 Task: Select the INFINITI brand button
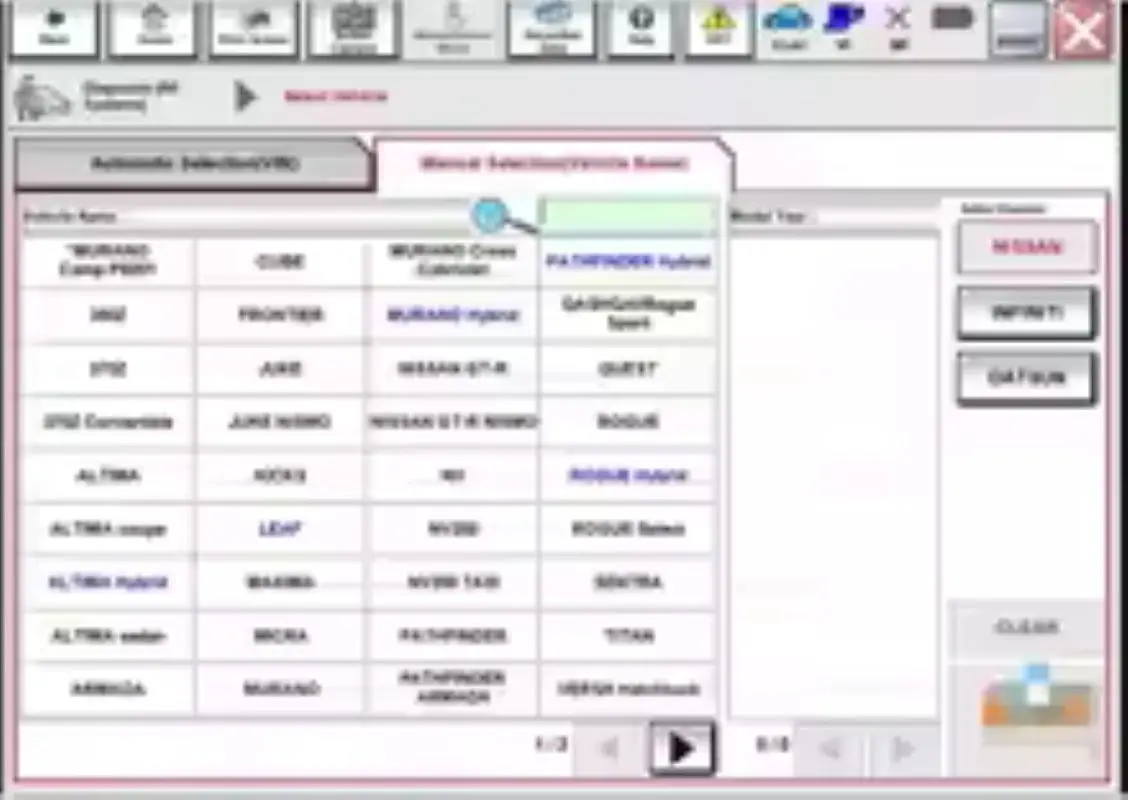1026,313
